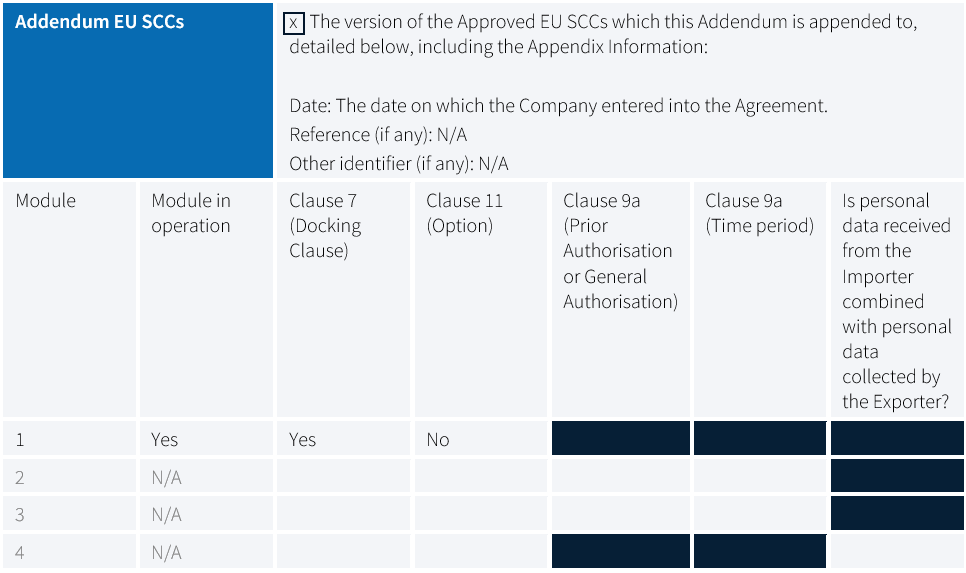Viewport: 966px width, 573px height.
Task: Click the personal data combined question header
Action: [897, 299]
